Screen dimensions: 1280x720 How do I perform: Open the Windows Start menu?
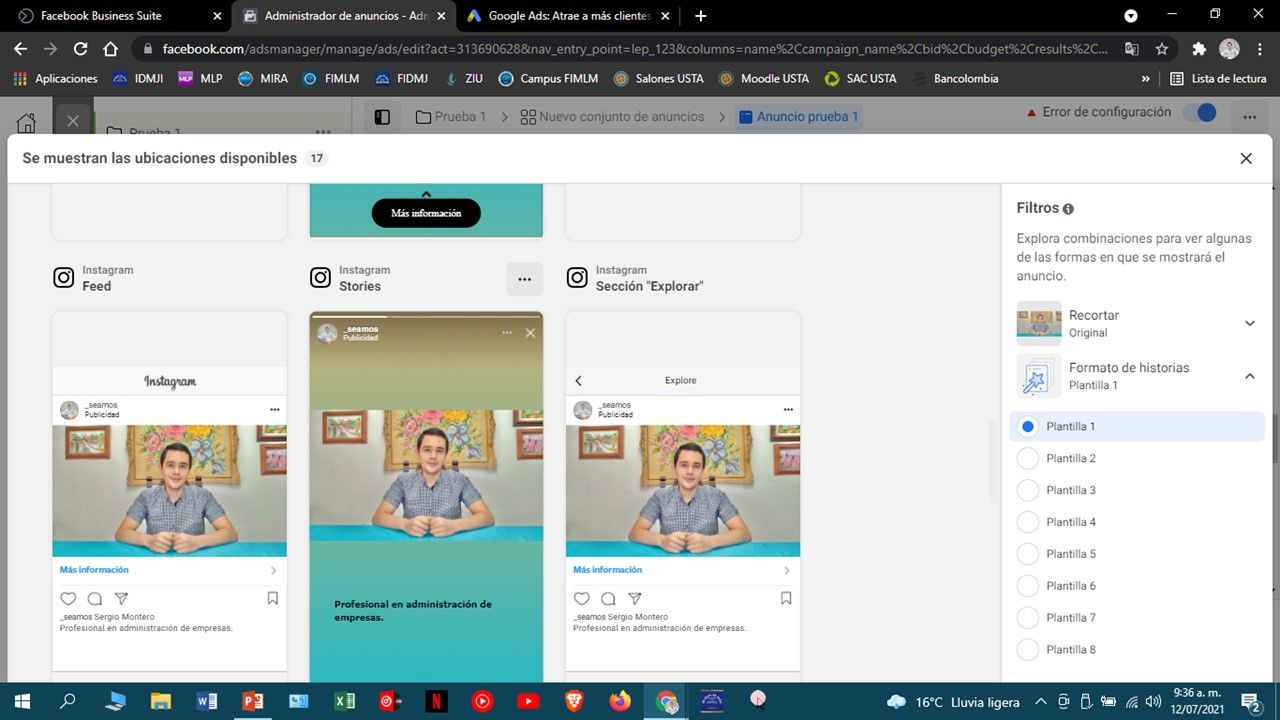tap(21, 701)
